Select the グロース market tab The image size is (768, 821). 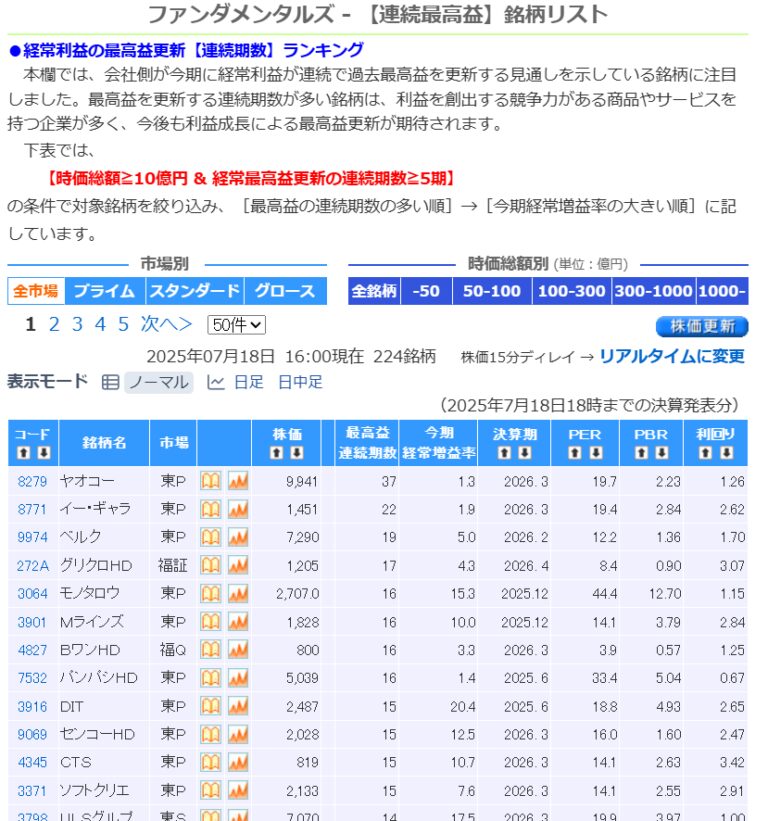click(285, 291)
